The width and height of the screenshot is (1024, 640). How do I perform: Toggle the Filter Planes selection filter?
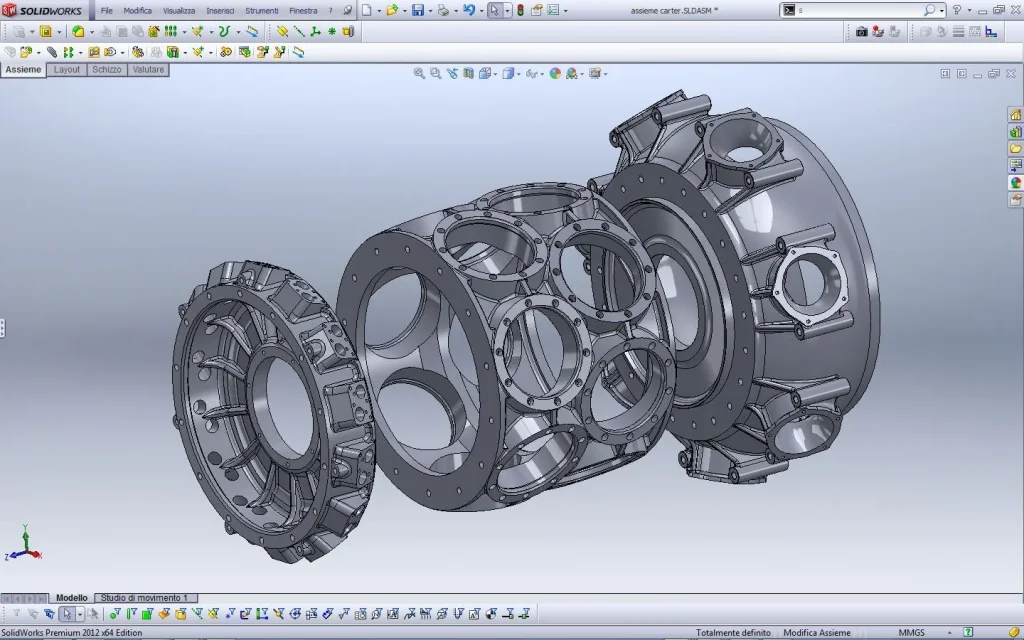[213, 614]
